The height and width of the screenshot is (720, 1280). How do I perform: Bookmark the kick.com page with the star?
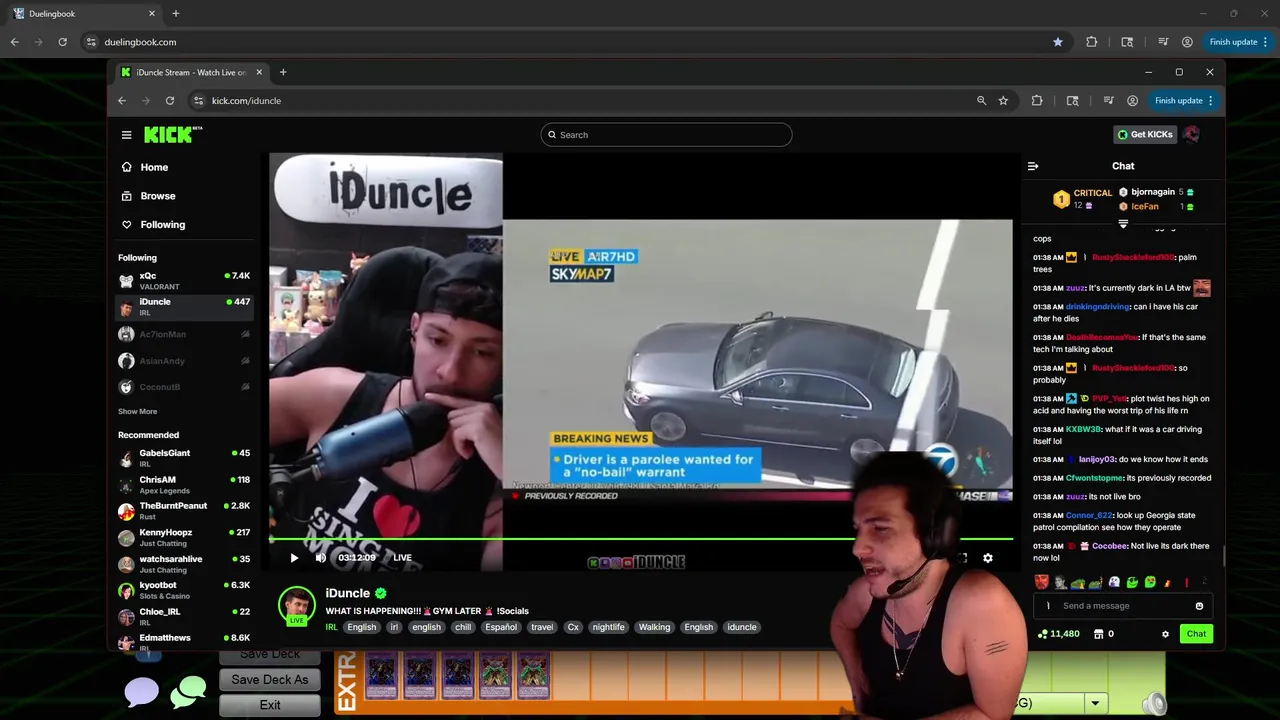(x=1003, y=100)
